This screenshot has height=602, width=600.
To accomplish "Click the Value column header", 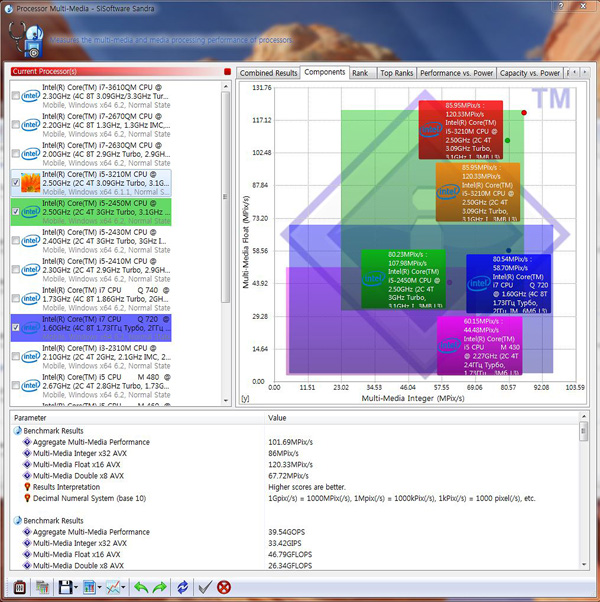I will tap(422, 418).
